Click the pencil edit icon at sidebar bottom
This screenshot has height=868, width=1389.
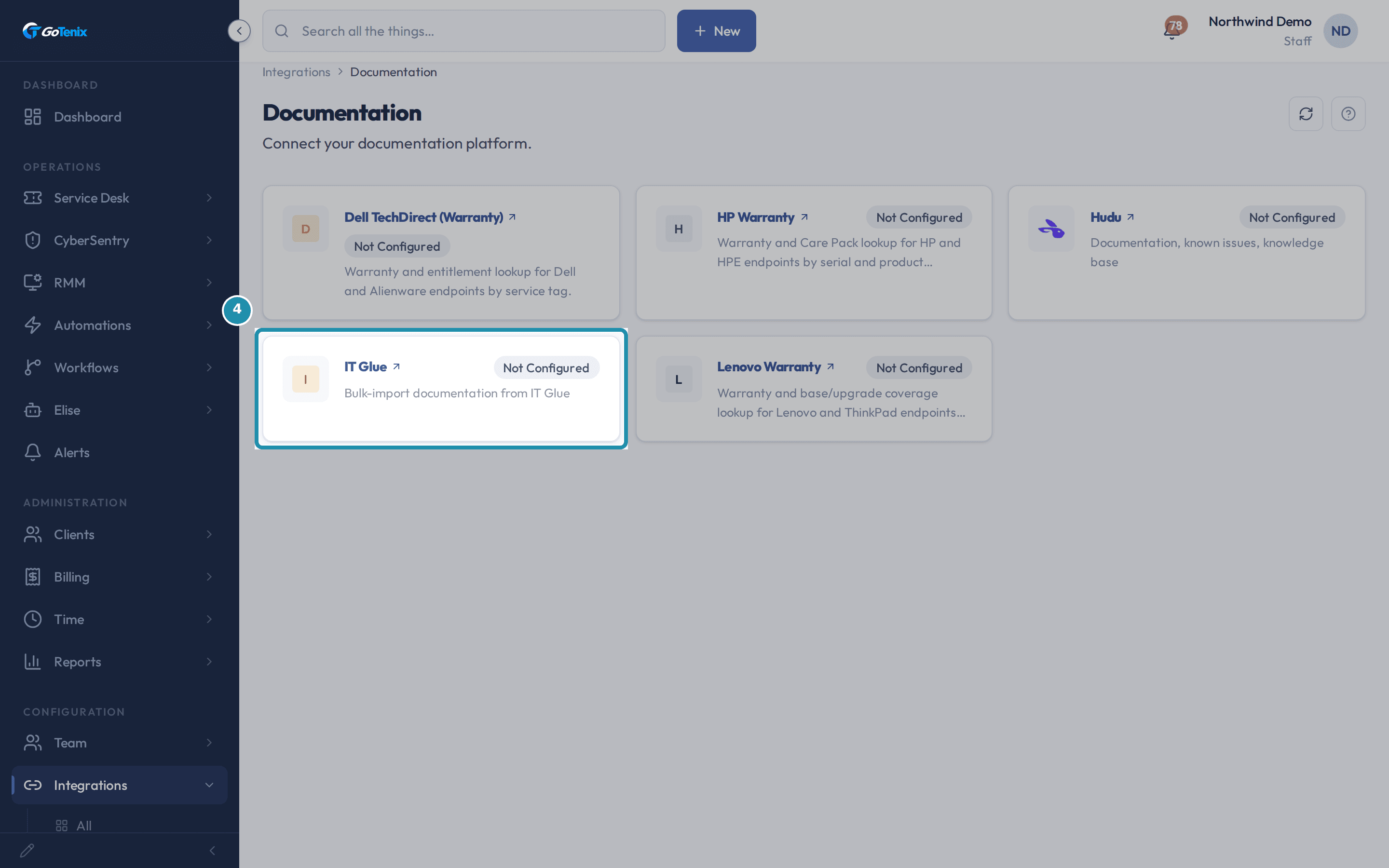coord(27,850)
